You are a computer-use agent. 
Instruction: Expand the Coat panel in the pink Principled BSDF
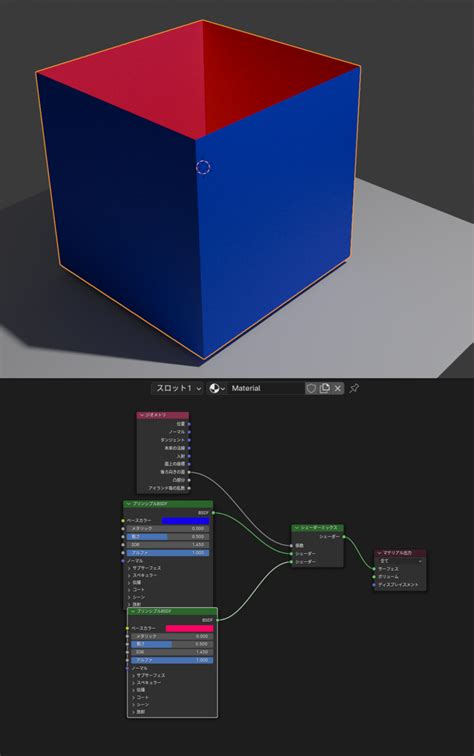140,697
